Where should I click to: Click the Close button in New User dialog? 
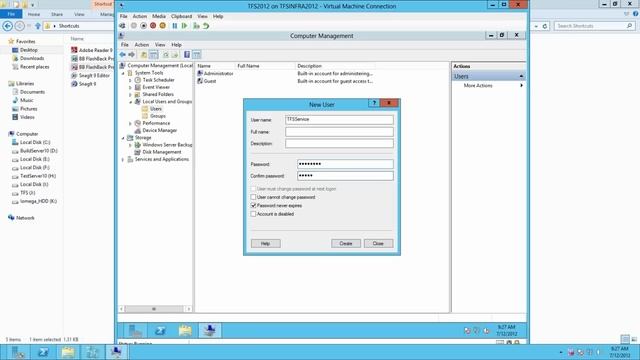tap(378, 243)
